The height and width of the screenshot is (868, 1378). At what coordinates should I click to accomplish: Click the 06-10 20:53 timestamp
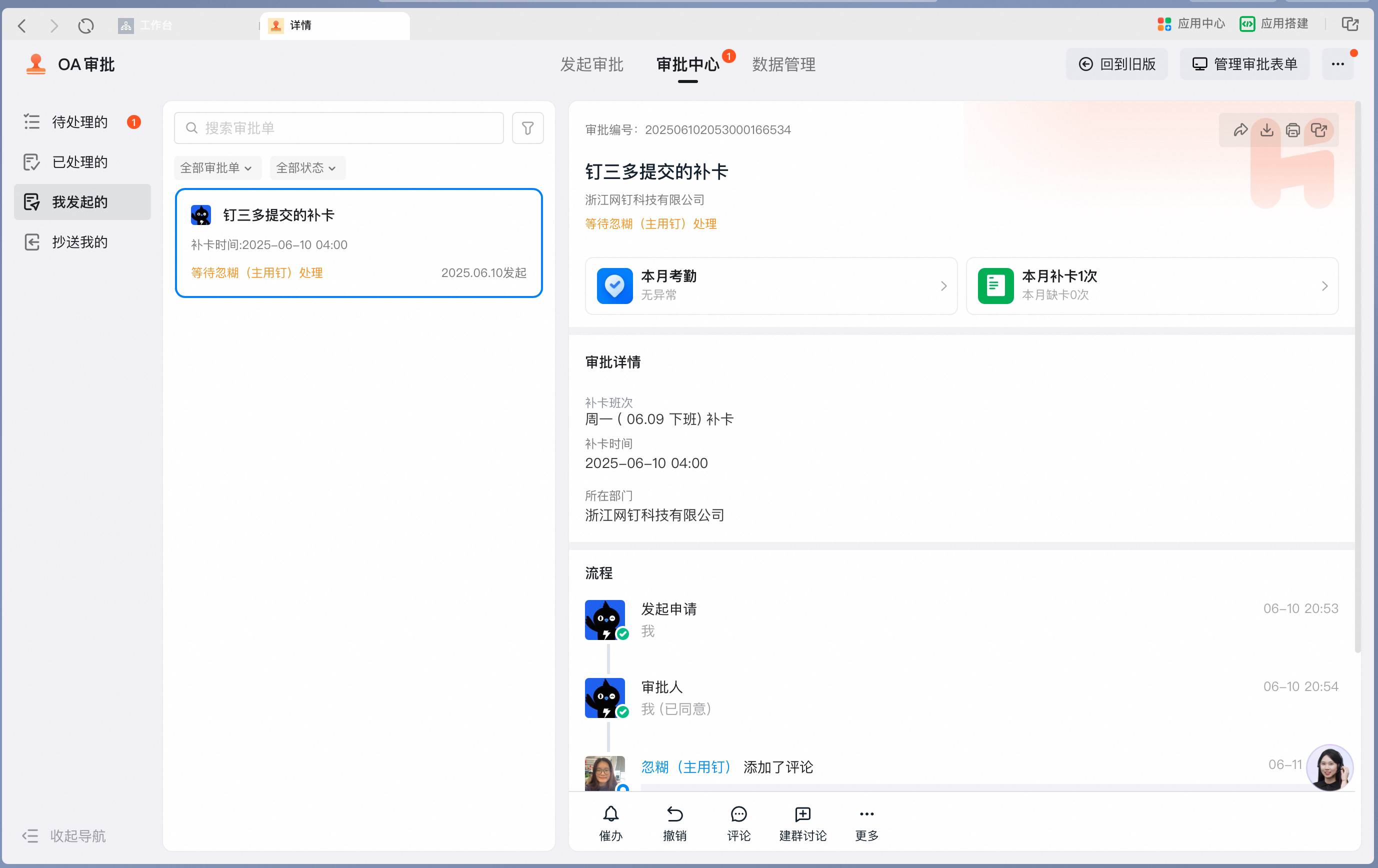tap(1300, 608)
